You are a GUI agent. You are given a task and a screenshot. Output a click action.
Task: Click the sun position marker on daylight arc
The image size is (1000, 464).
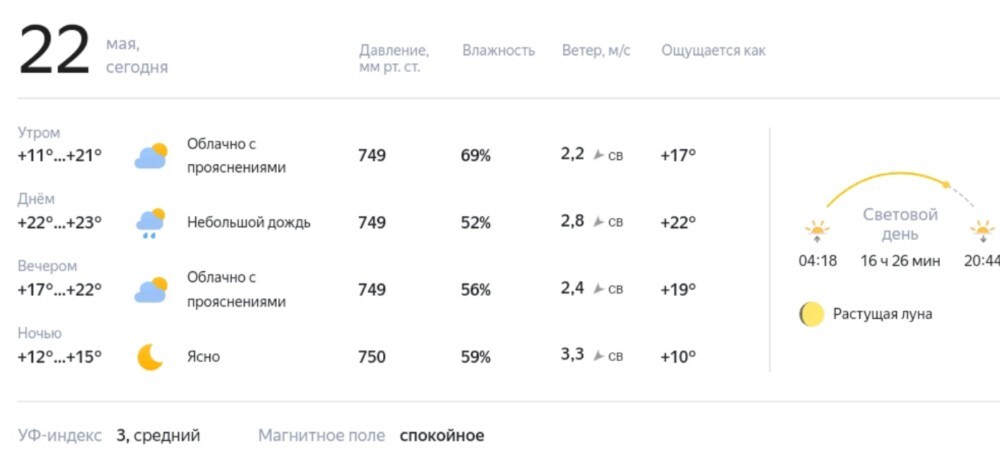(946, 185)
